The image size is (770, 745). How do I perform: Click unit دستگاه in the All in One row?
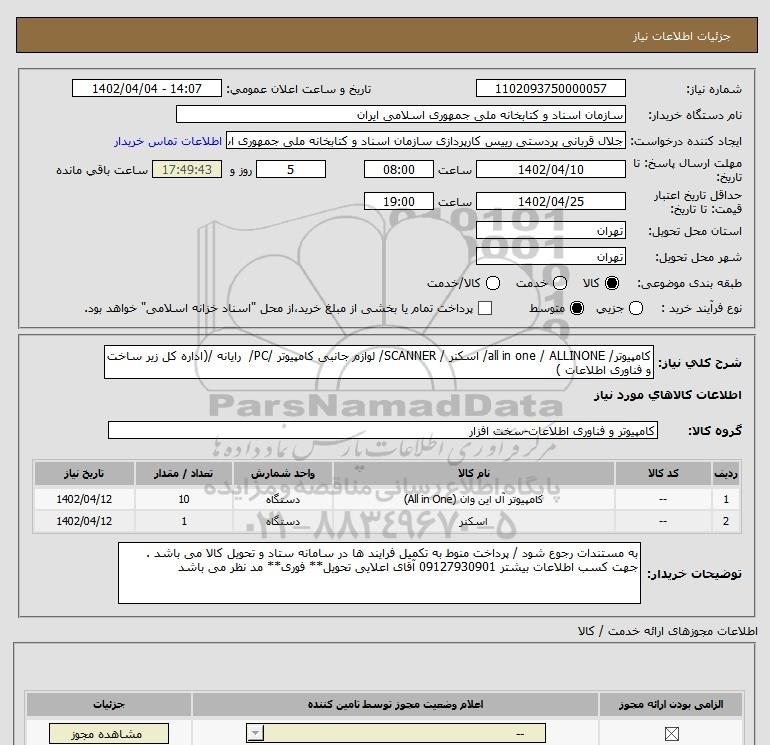click(283, 499)
